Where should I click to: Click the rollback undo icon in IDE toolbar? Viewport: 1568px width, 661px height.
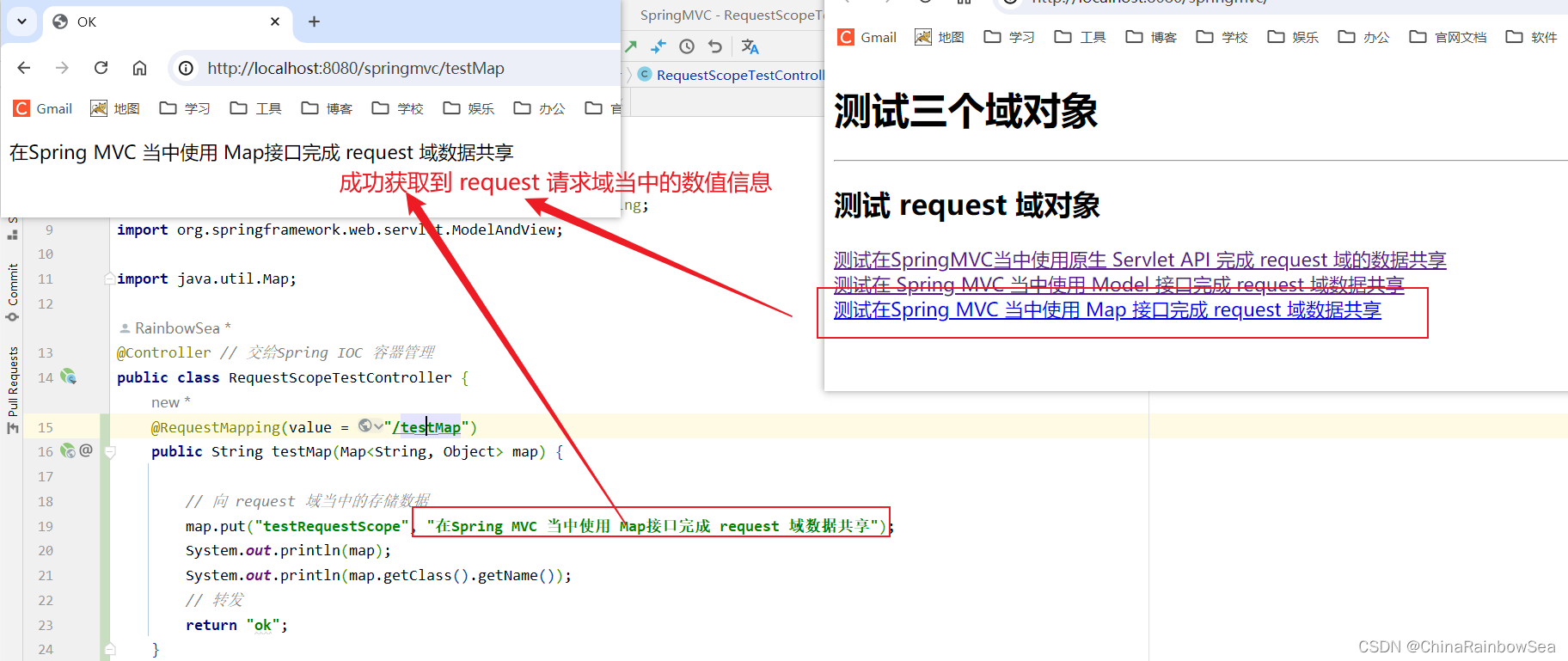(x=715, y=46)
